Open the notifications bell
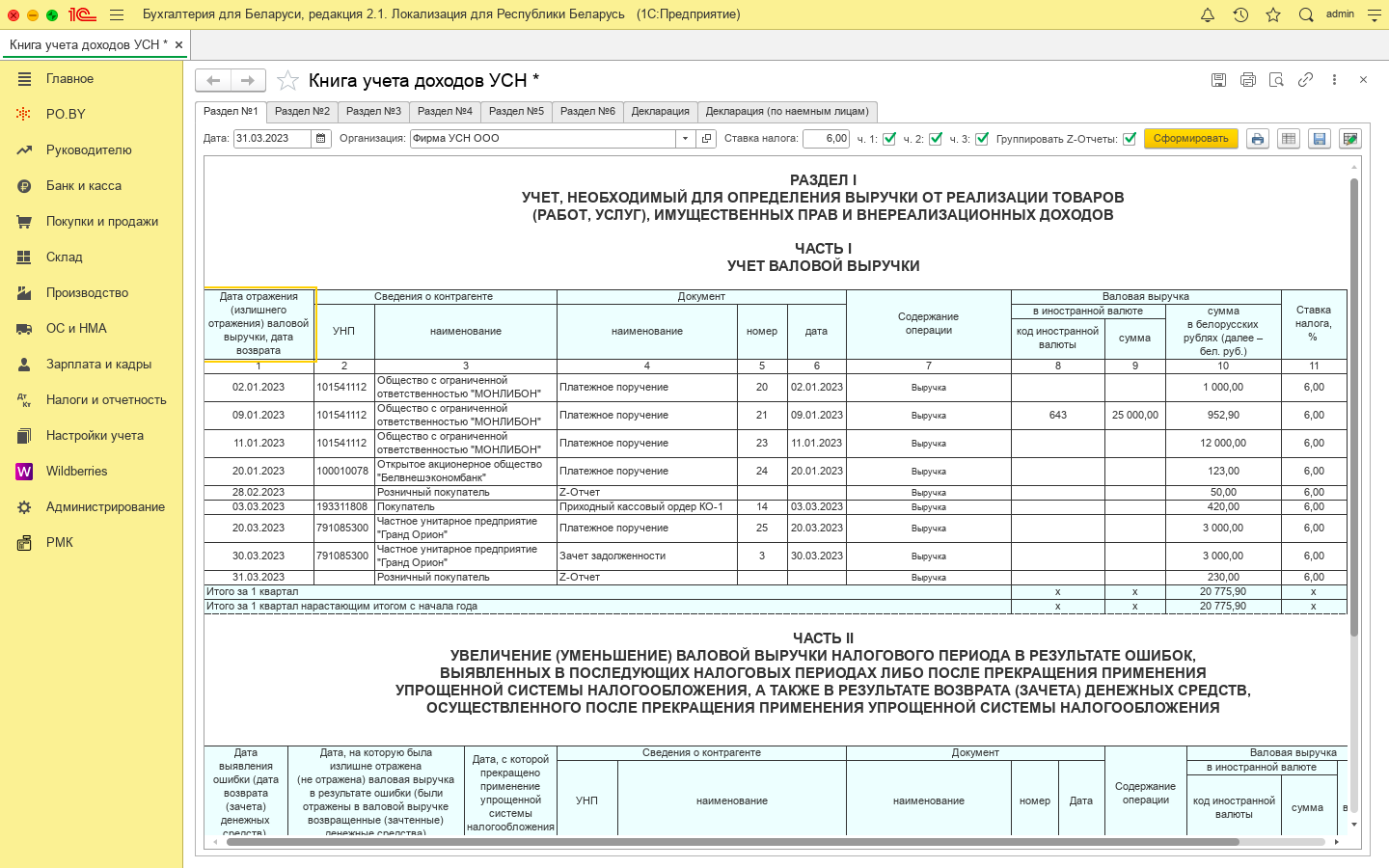Image resolution: width=1389 pixels, height=868 pixels. [x=1208, y=14]
